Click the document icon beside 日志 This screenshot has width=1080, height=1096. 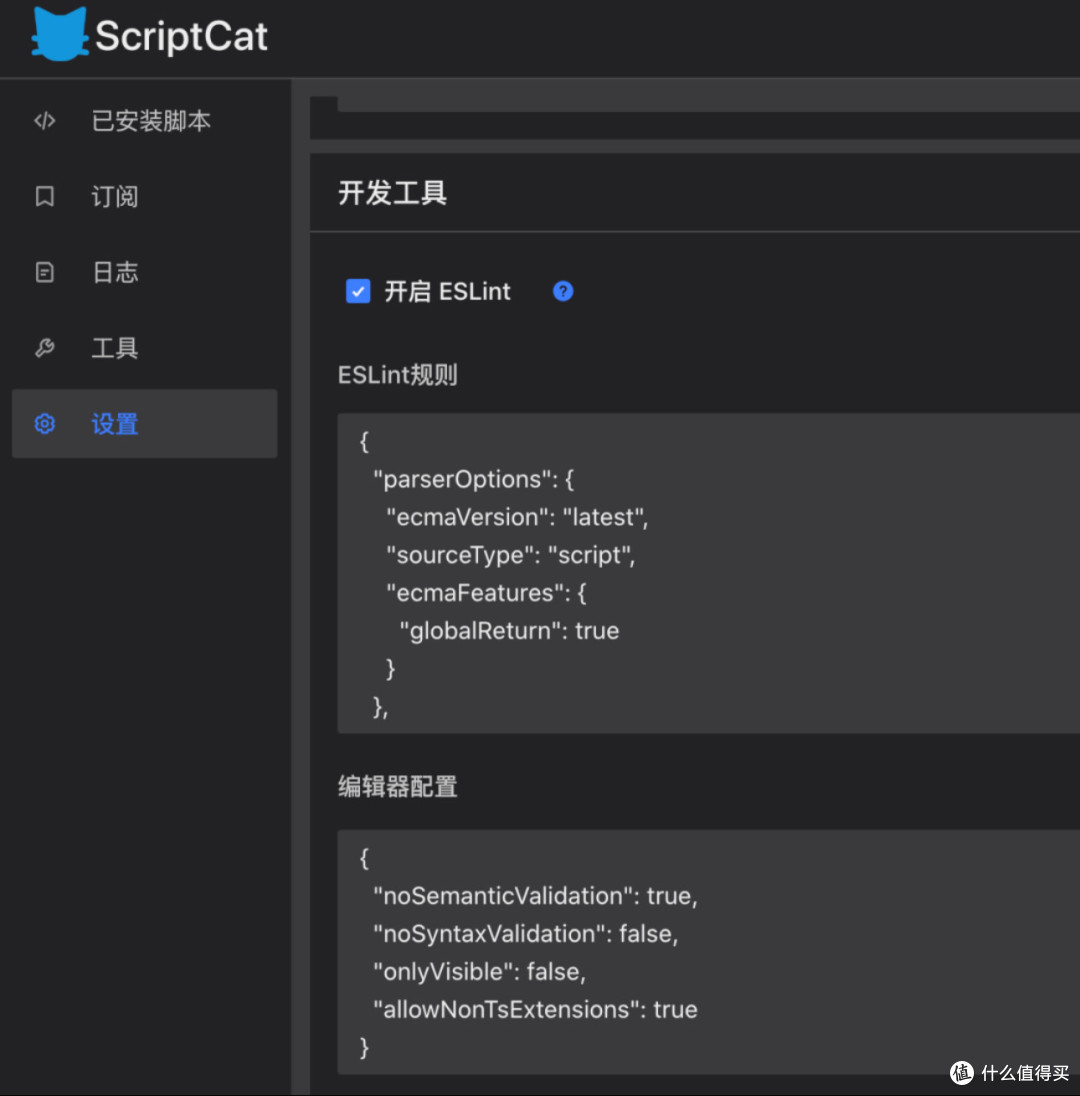click(x=45, y=272)
